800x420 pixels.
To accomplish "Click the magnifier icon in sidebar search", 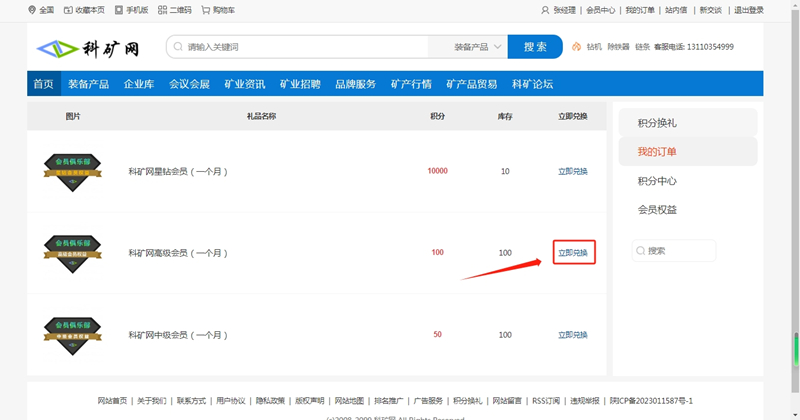I will (641, 251).
